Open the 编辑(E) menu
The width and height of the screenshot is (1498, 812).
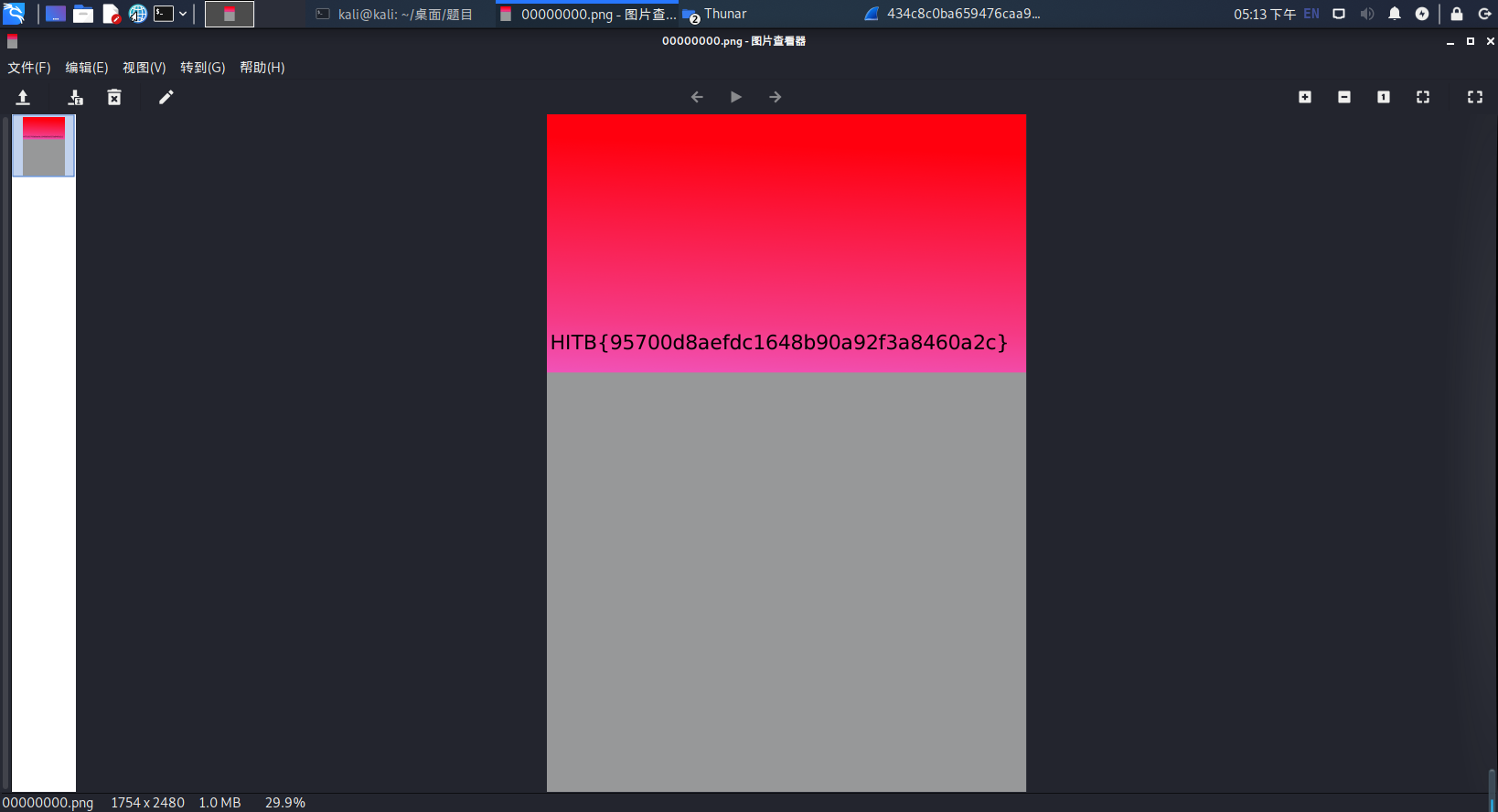point(87,68)
